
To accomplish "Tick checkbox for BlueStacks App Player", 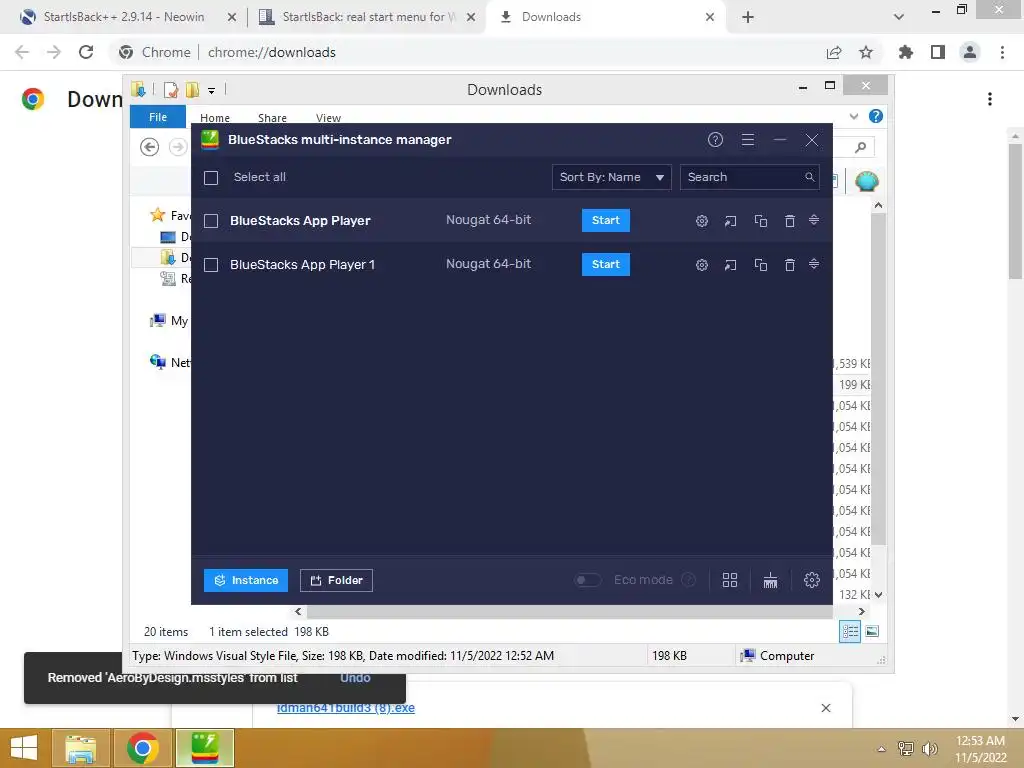I will point(211,221).
